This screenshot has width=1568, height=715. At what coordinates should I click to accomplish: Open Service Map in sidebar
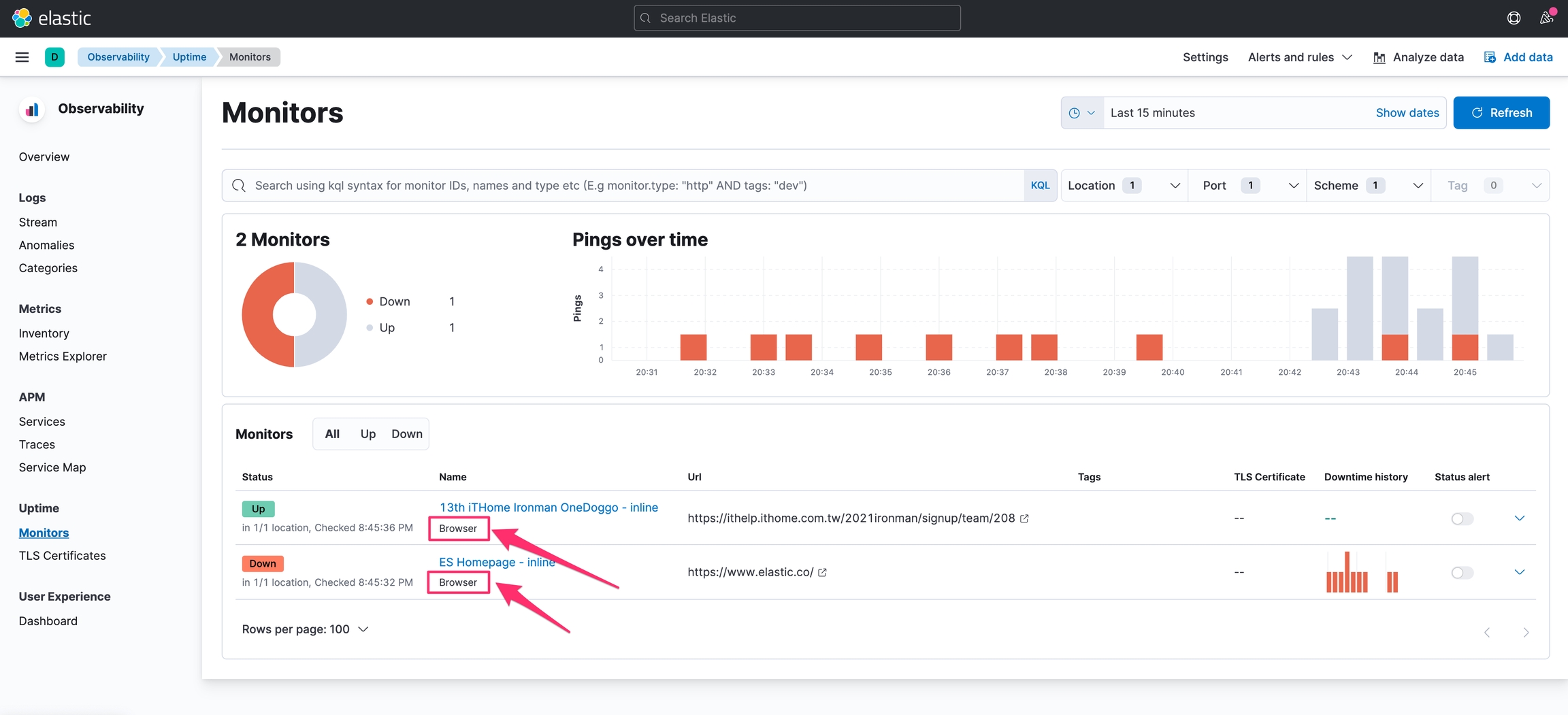click(x=52, y=467)
